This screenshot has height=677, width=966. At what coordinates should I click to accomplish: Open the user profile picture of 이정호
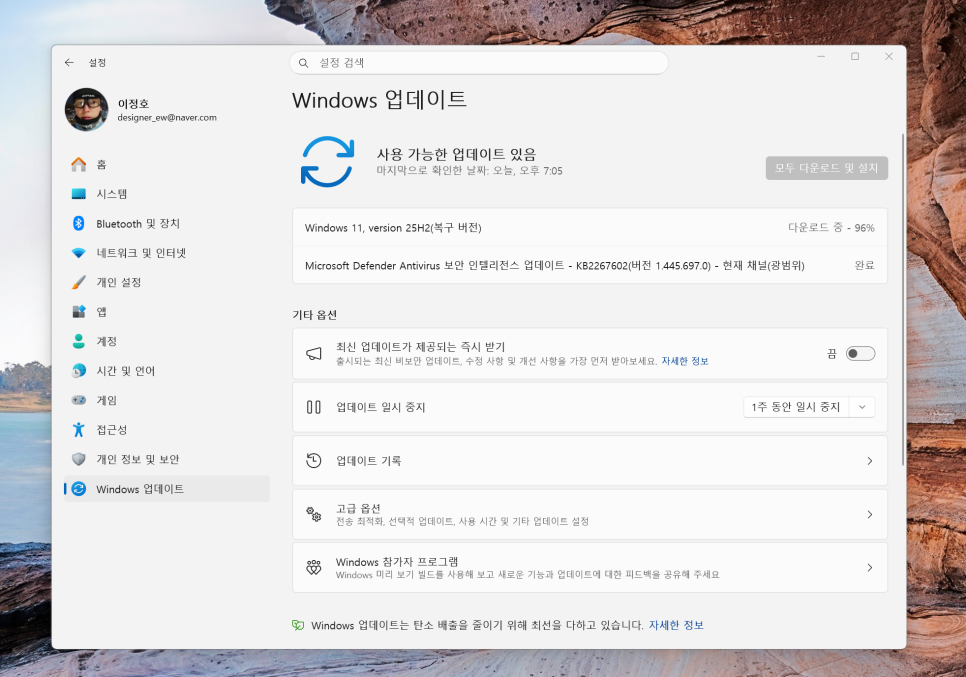(87, 109)
